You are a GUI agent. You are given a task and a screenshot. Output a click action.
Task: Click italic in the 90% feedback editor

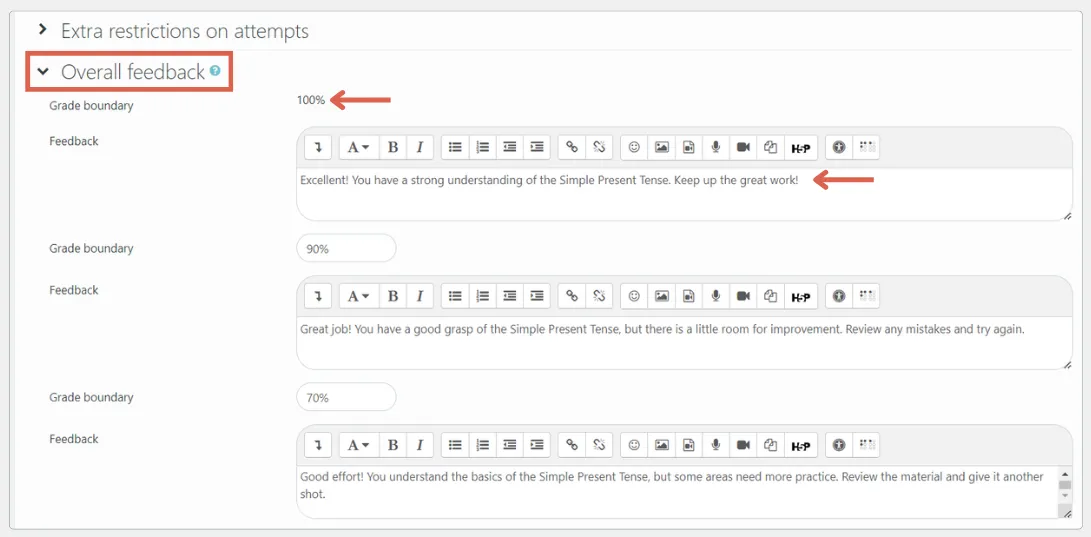(420, 296)
